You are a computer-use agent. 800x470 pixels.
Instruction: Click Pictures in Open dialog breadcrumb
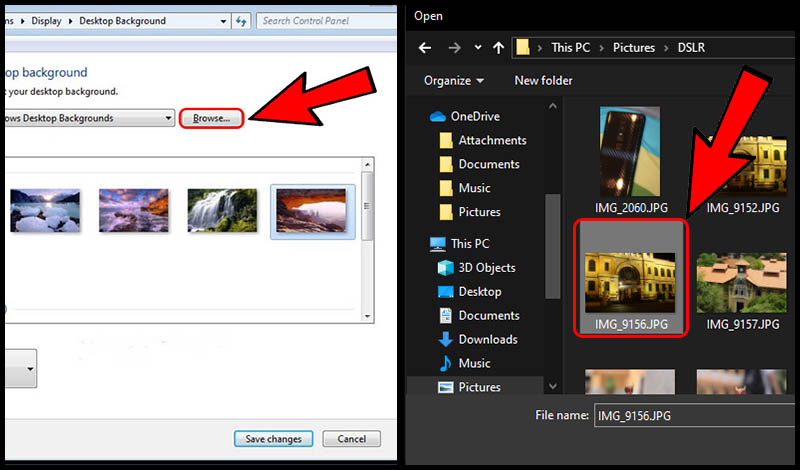634,47
